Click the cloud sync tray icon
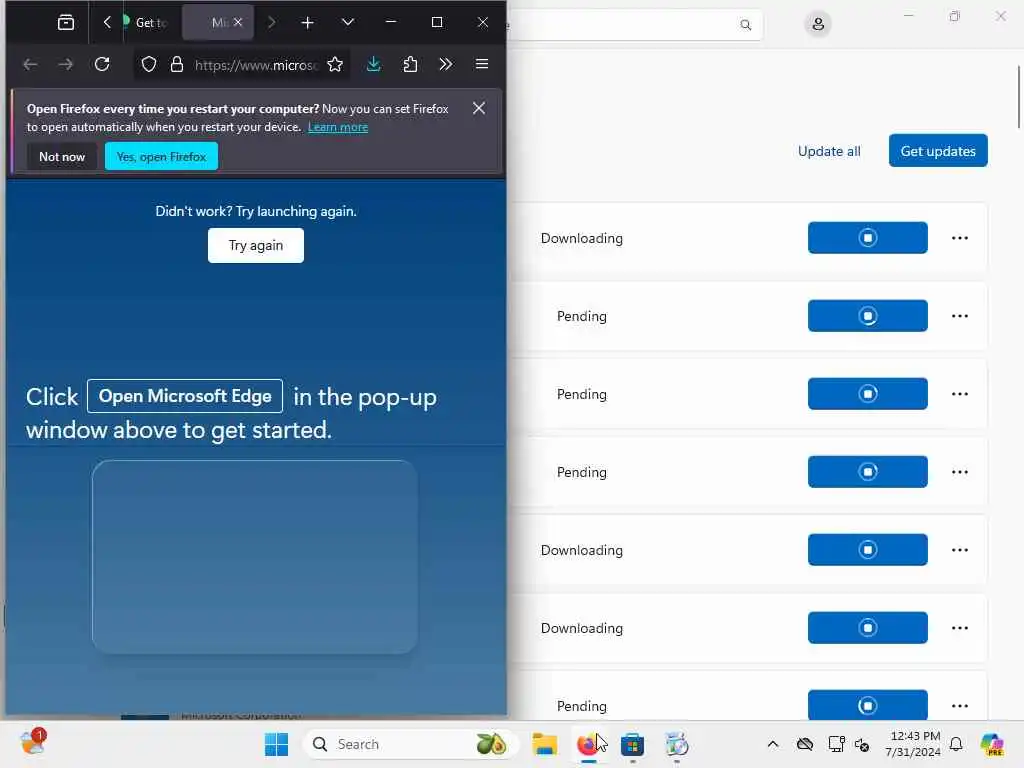This screenshot has width=1024, height=768. (805, 744)
